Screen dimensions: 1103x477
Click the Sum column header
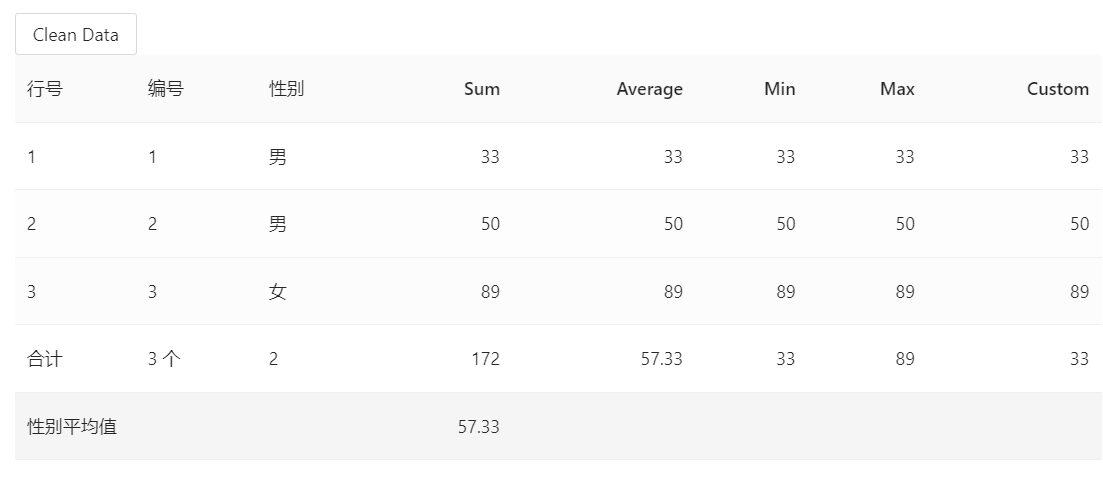click(x=481, y=89)
